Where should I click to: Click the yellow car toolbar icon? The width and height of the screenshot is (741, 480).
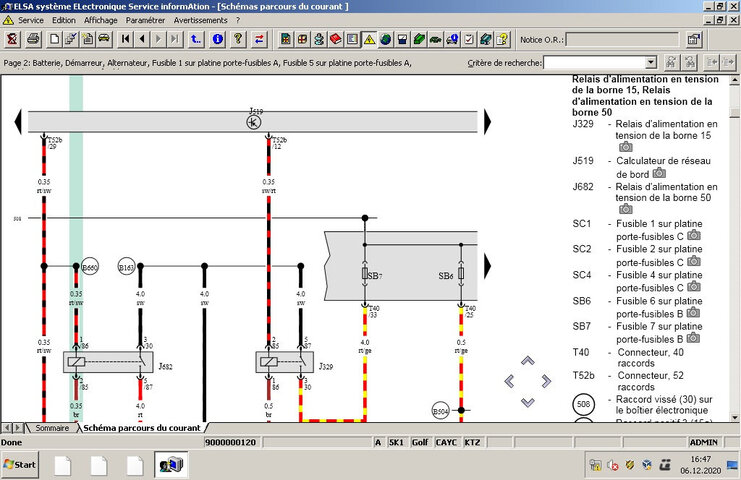104,39
